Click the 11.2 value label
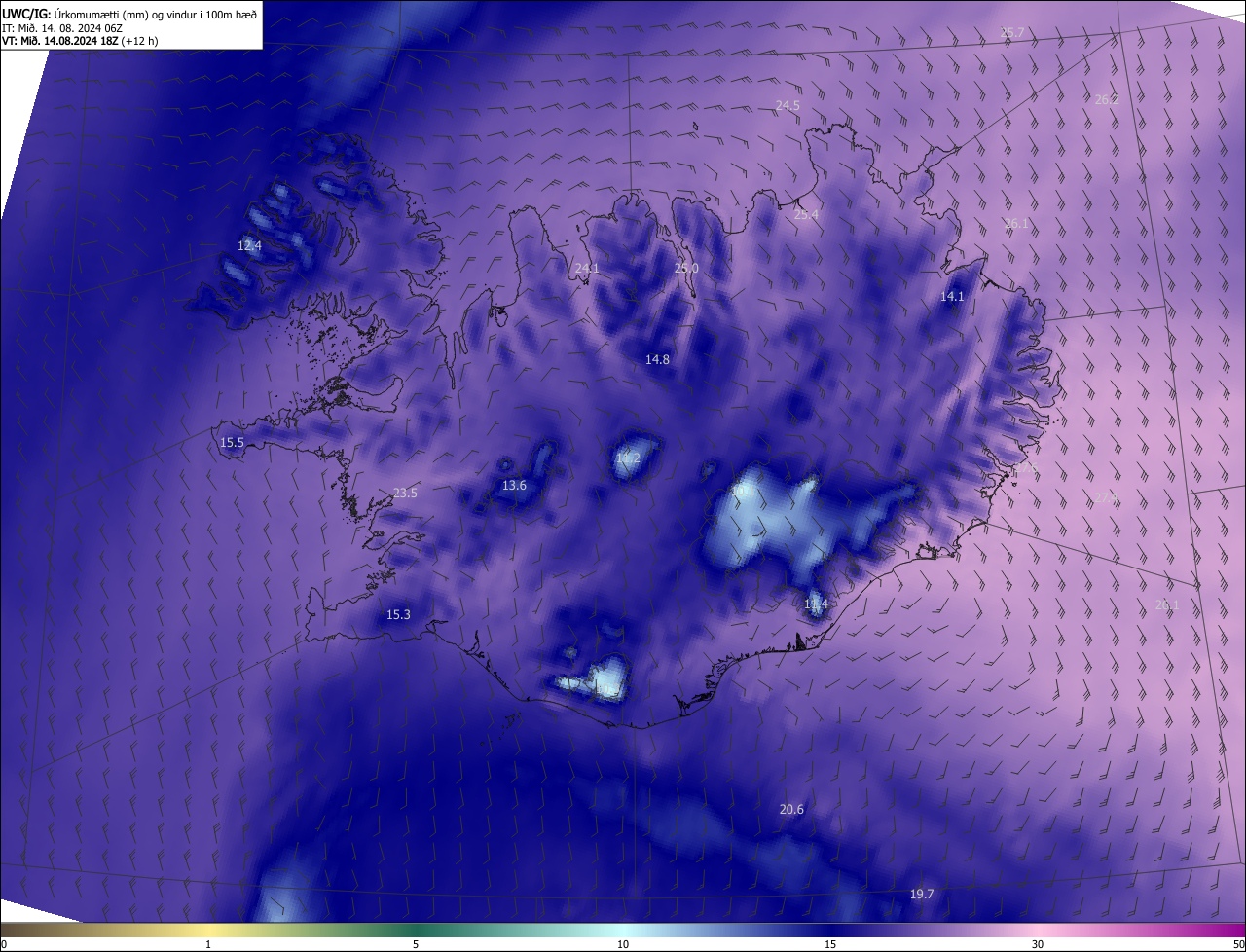1246x952 pixels. 628,458
